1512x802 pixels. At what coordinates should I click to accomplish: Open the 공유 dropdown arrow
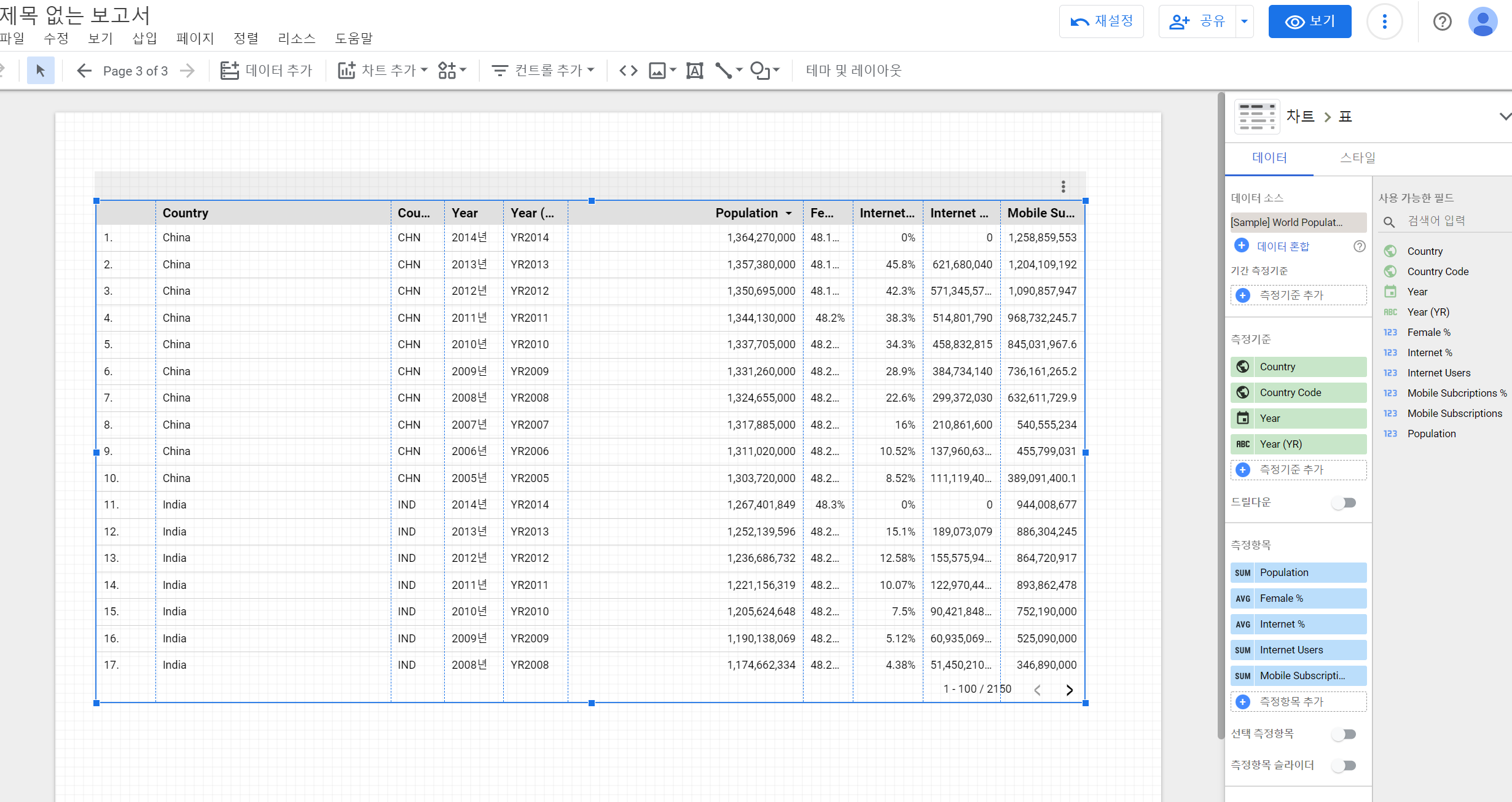(1244, 21)
